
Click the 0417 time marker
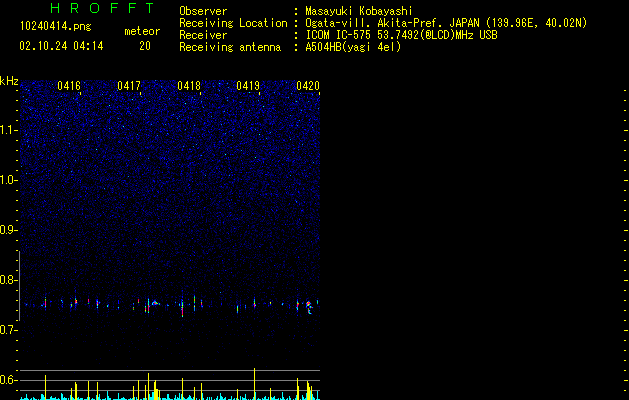click(129, 86)
